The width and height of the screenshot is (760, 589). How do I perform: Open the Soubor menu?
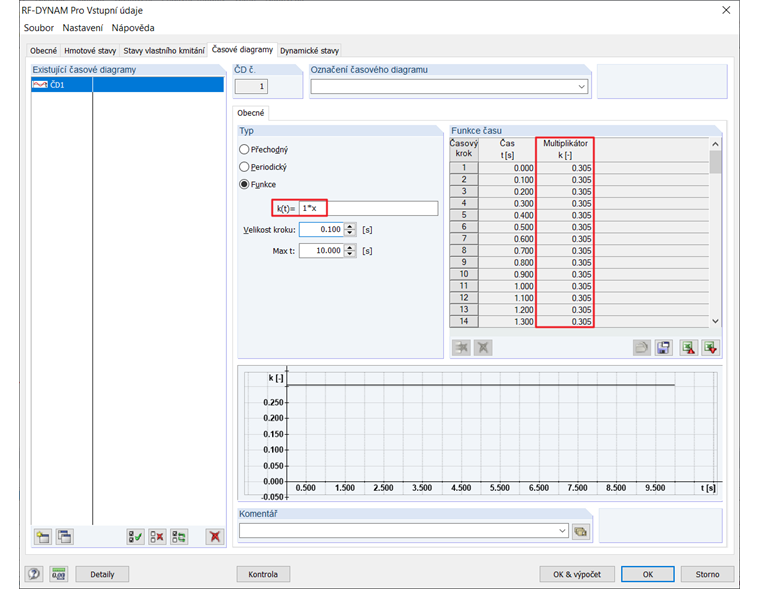39,28
